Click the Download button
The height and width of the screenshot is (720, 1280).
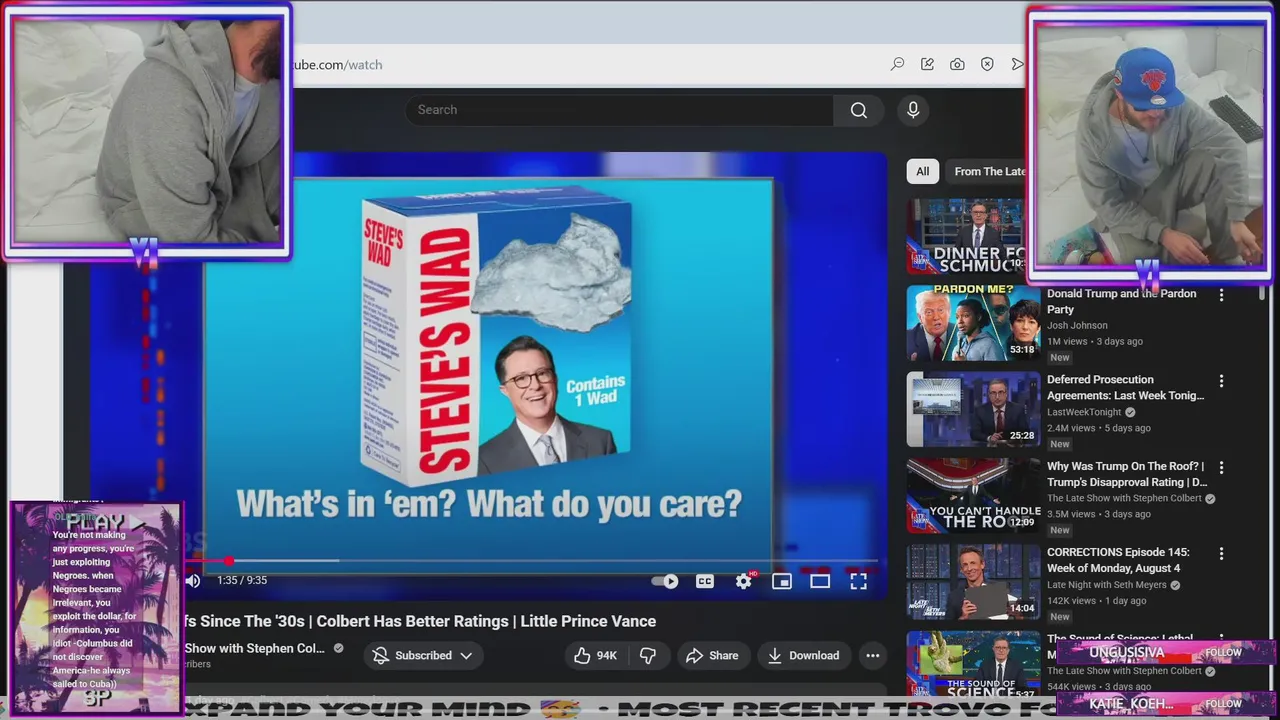[x=803, y=656]
